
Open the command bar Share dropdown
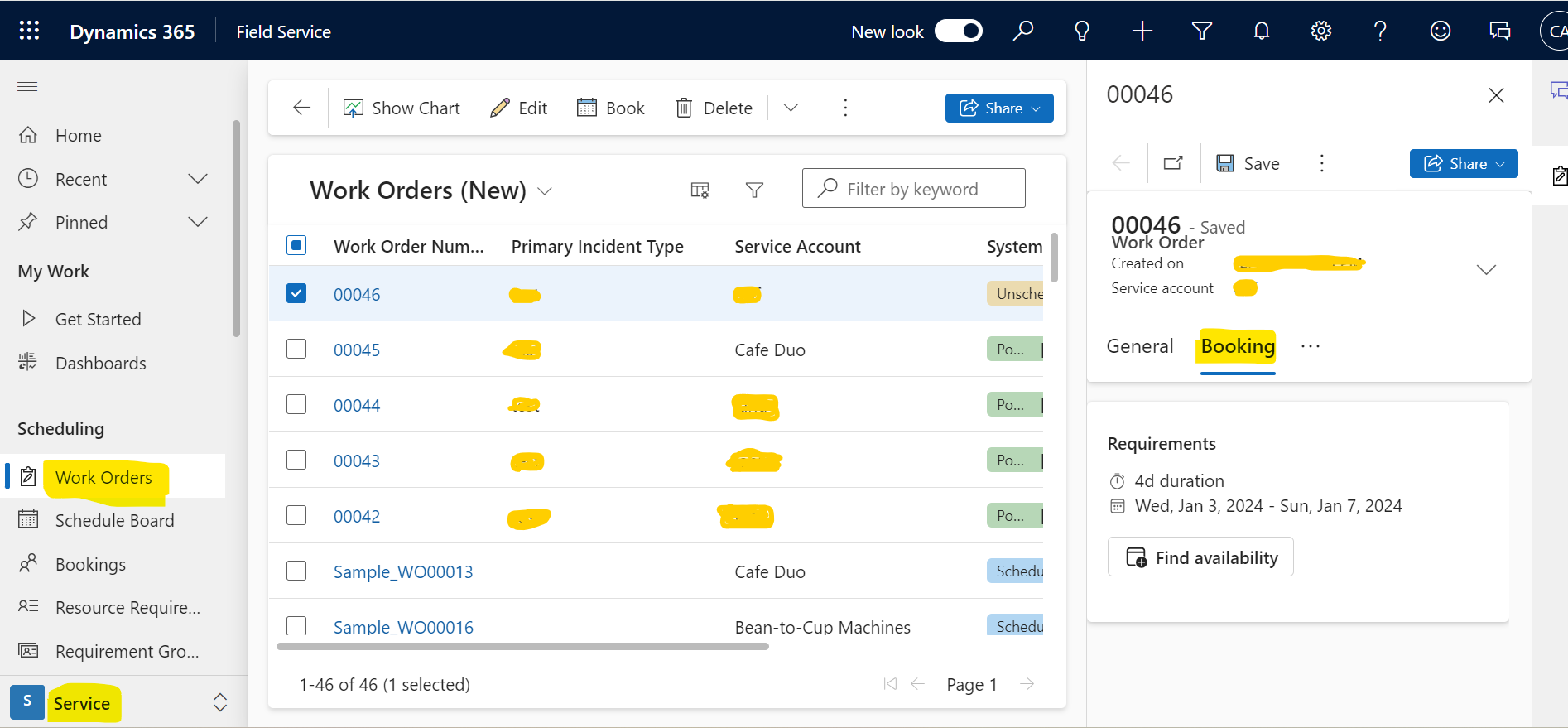point(999,108)
